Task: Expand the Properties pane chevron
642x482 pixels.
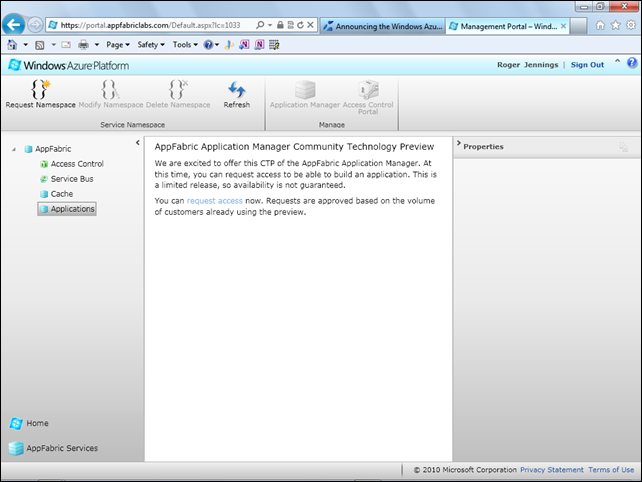Action: pos(459,143)
